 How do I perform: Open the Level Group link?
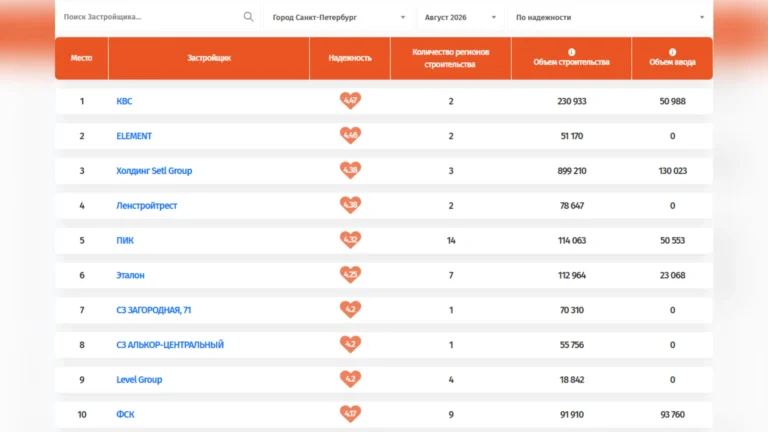coord(139,380)
